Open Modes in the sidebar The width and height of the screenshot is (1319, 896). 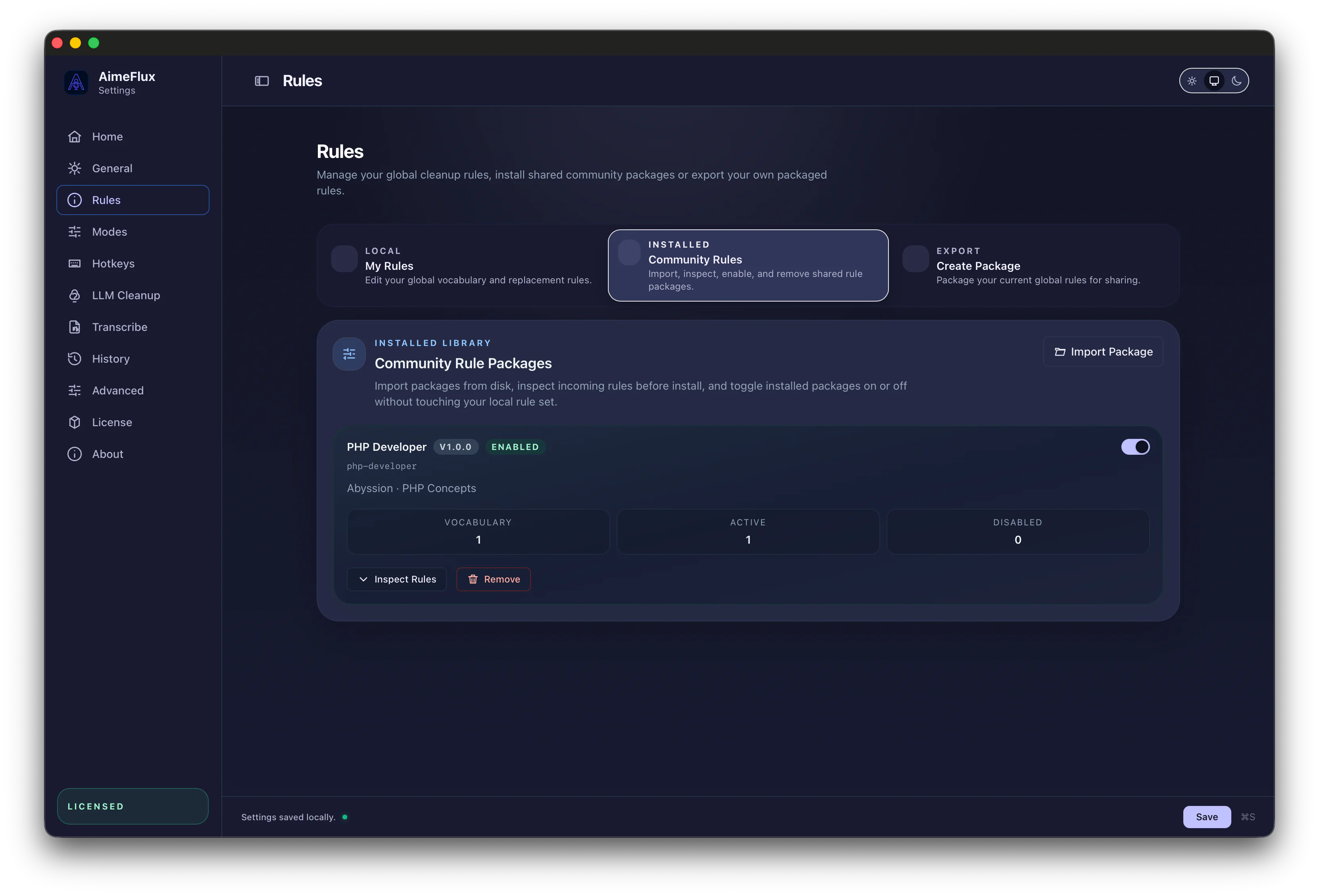[x=133, y=232]
